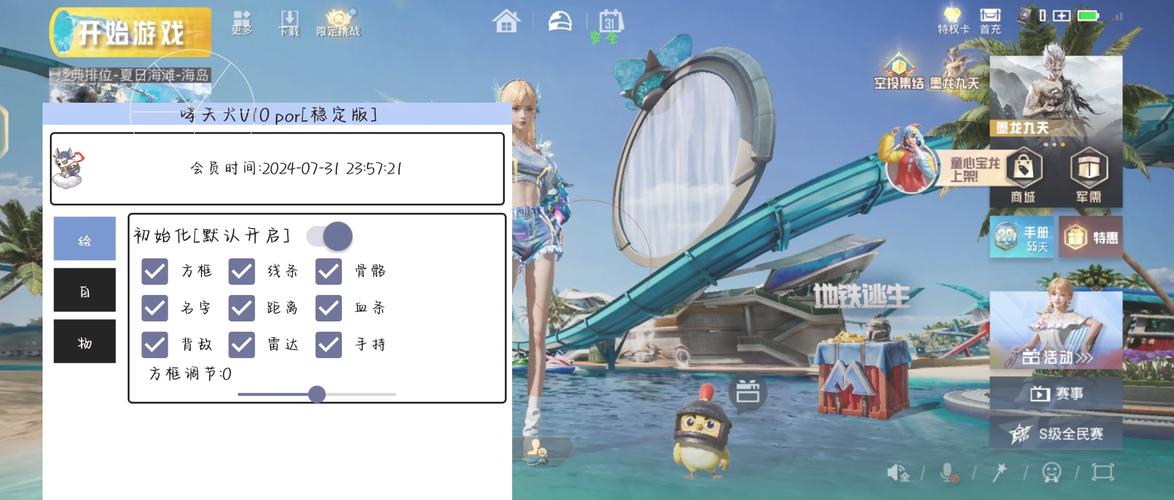The width and height of the screenshot is (1174, 500).
Task: Uncheck the 背敌 checkbox
Action: [x=155, y=344]
